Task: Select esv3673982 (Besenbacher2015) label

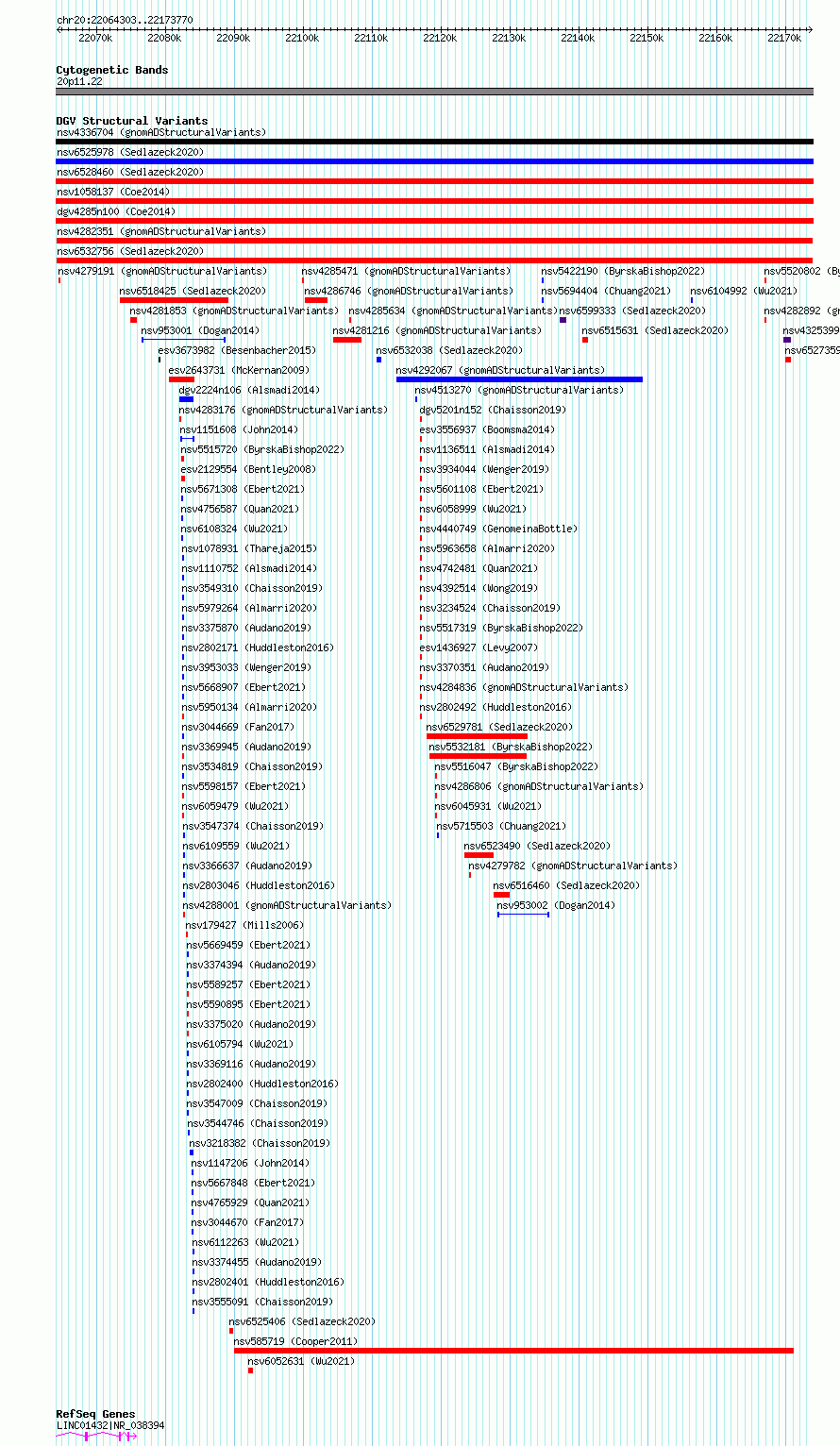Action: click(237, 350)
